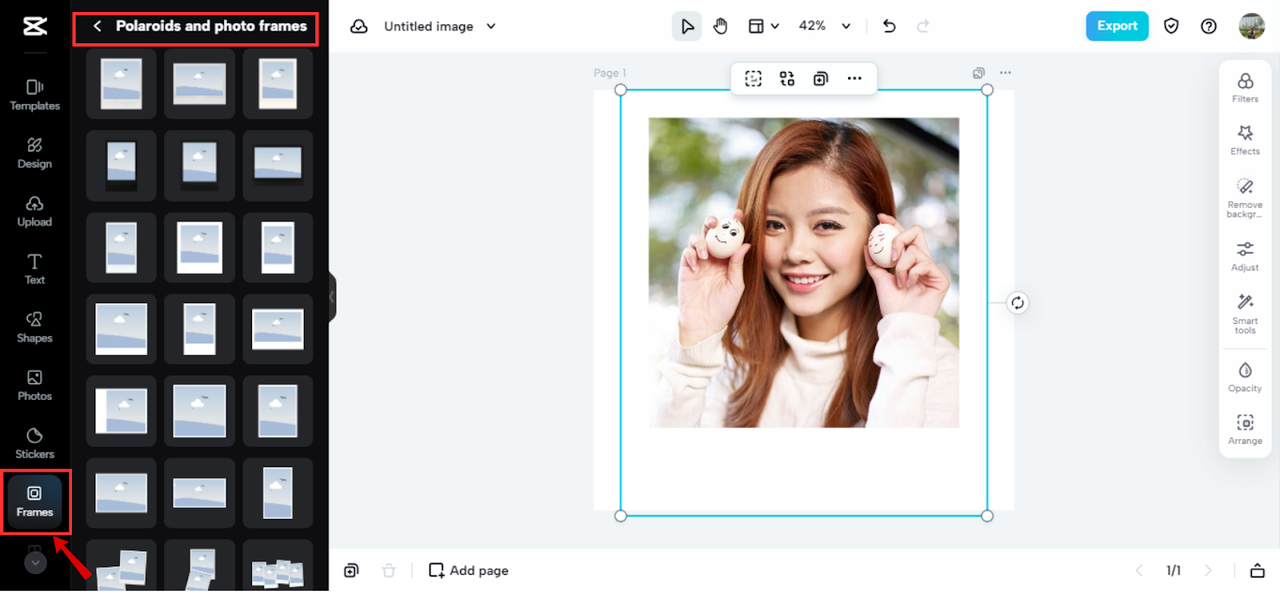Click the rotate handle beside the frame

click(1017, 303)
